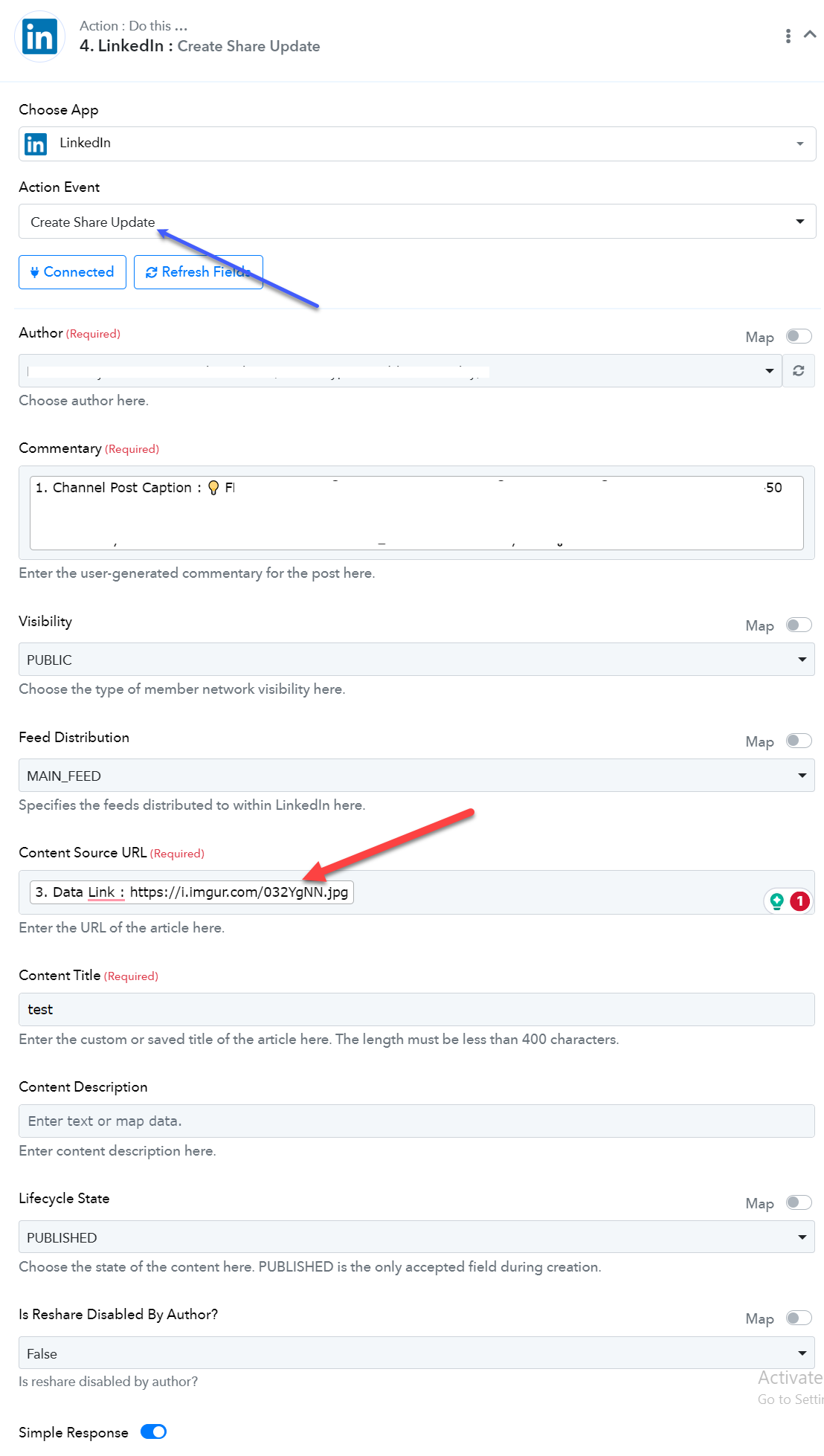This screenshot has width=824, height=1456.
Task: Click the Connected plug button
Action: [72, 272]
